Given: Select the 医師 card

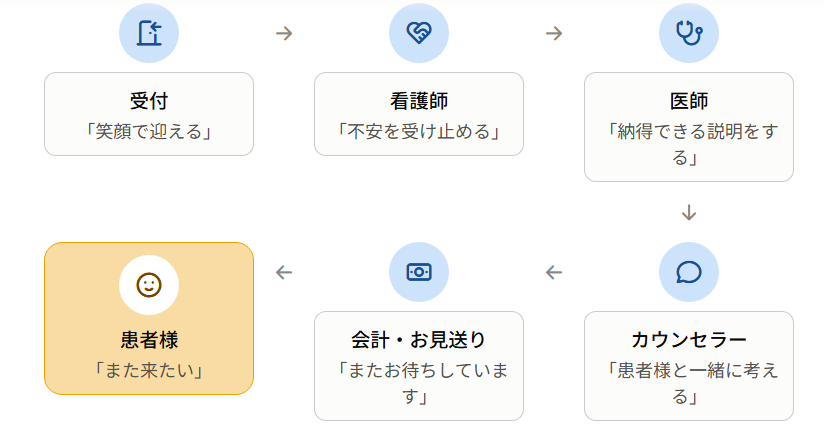Looking at the screenshot, I should [x=689, y=127].
